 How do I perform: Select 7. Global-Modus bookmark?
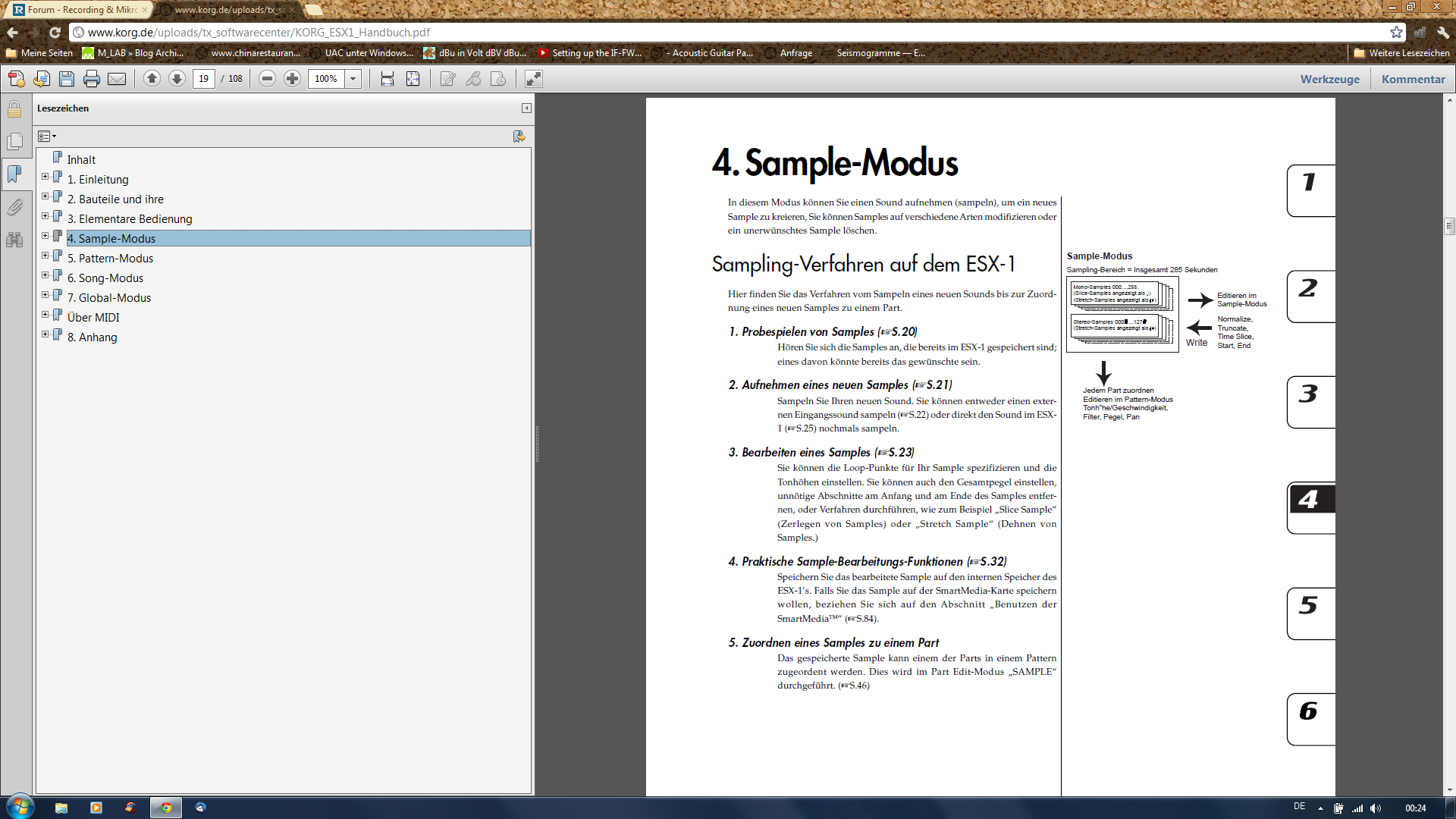pyautogui.click(x=109, y=298)
